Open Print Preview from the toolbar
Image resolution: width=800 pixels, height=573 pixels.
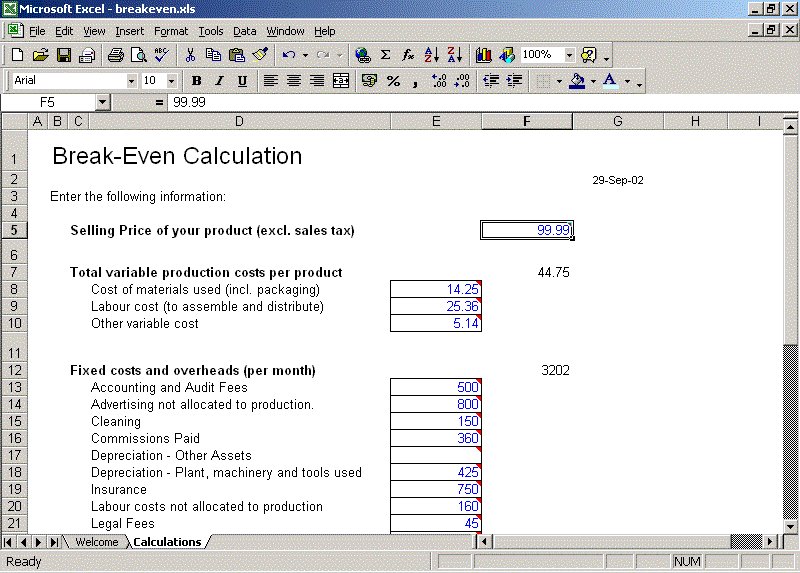tap(138, 55)
